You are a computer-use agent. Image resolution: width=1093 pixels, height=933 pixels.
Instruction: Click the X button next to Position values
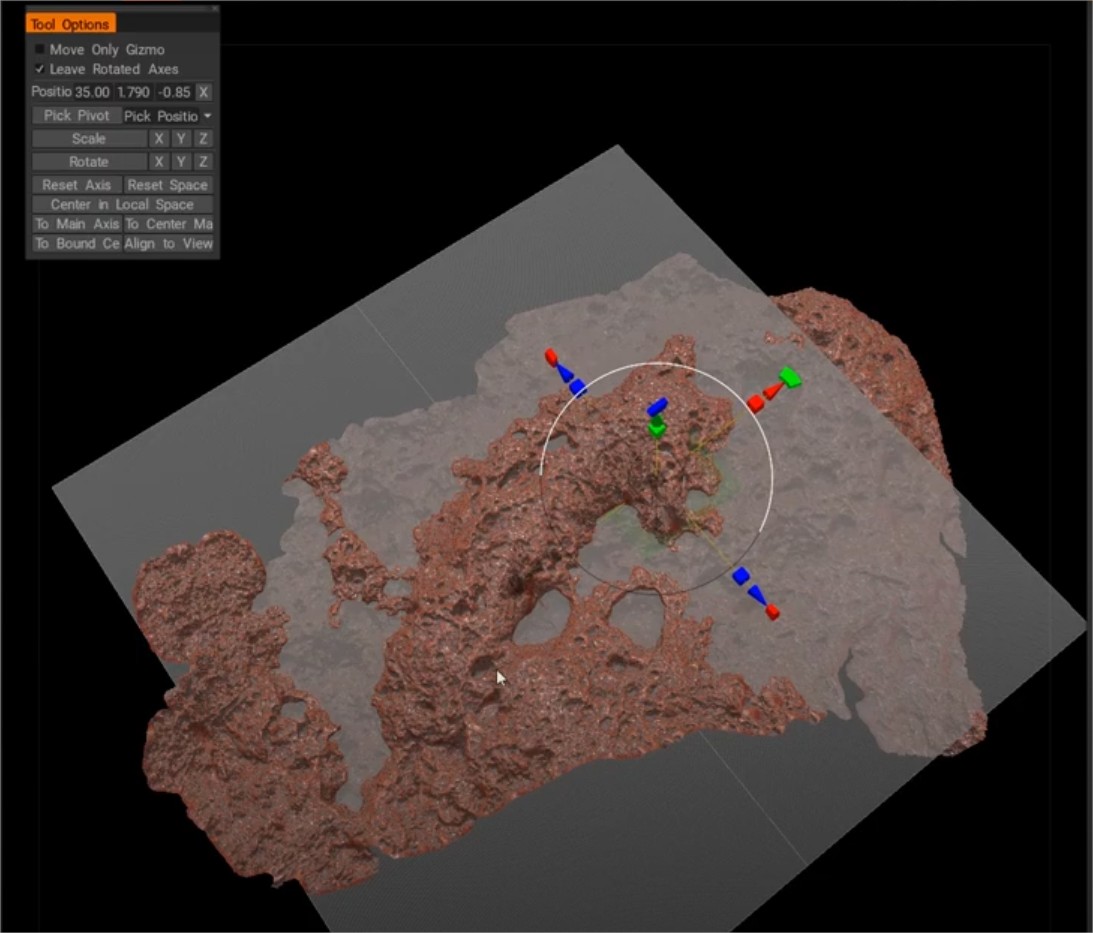pyautogui.click(x=203, y=92)
